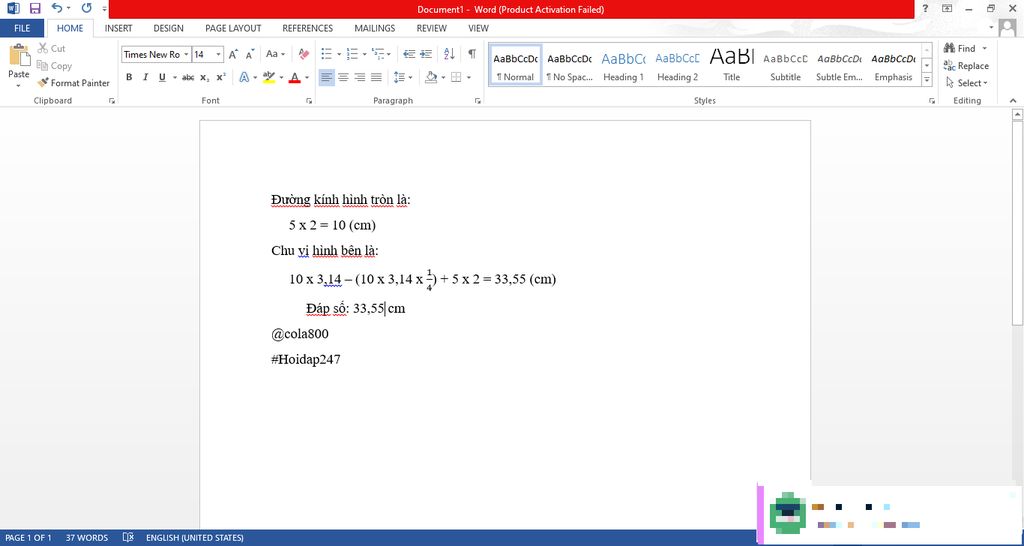Open the font name dropdown

pyautogui.click(x=186, y=54)
